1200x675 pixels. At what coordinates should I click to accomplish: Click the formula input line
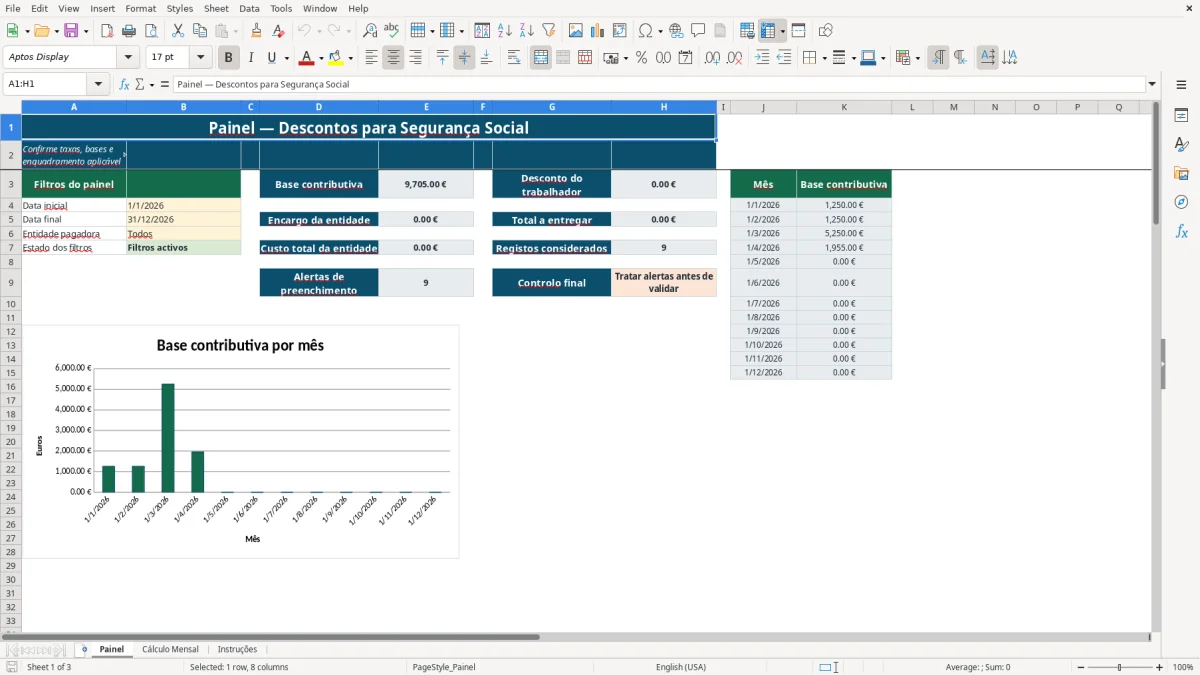pyautogui.click(x=659, y=84)
